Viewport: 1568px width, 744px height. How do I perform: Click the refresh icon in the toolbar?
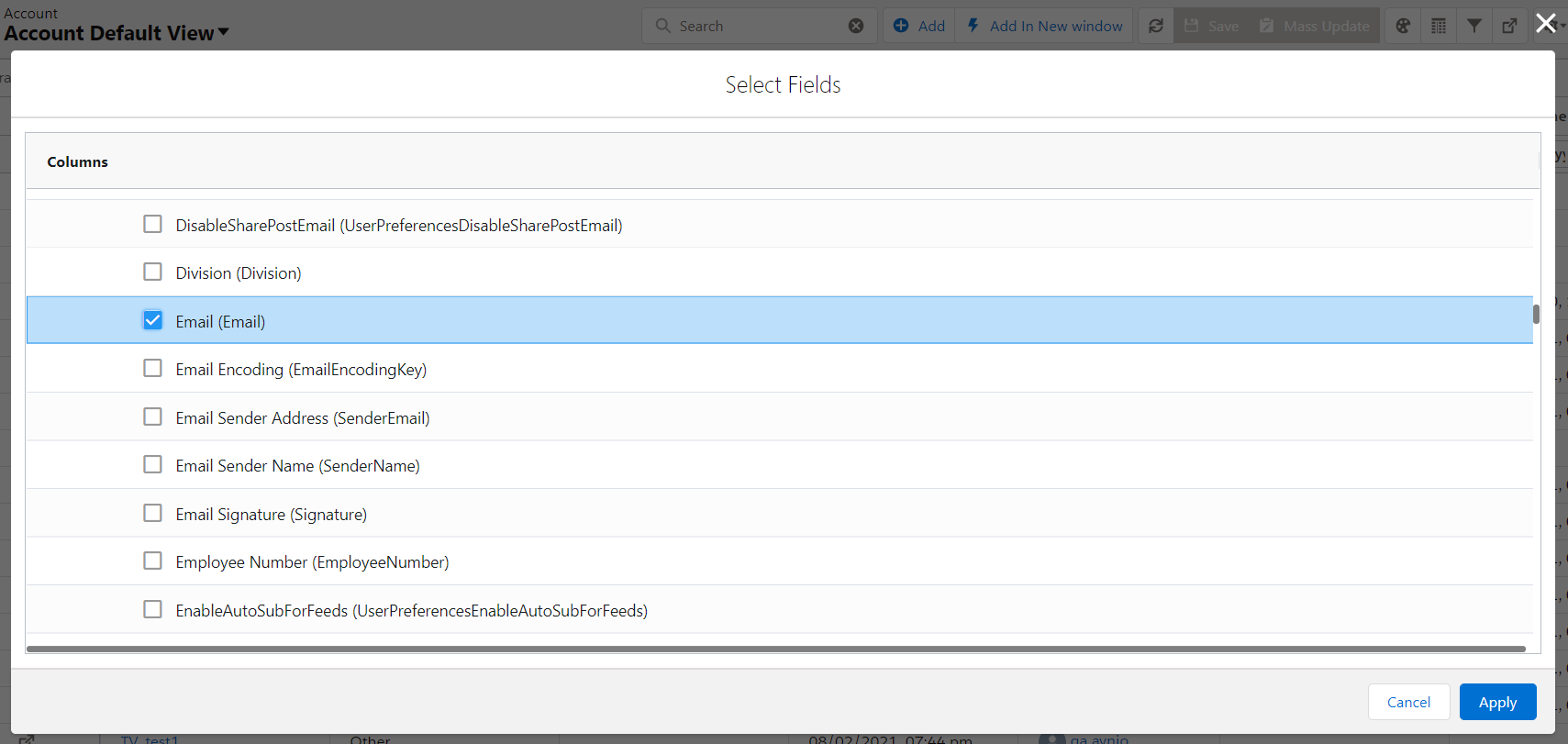pos(1155,26)
